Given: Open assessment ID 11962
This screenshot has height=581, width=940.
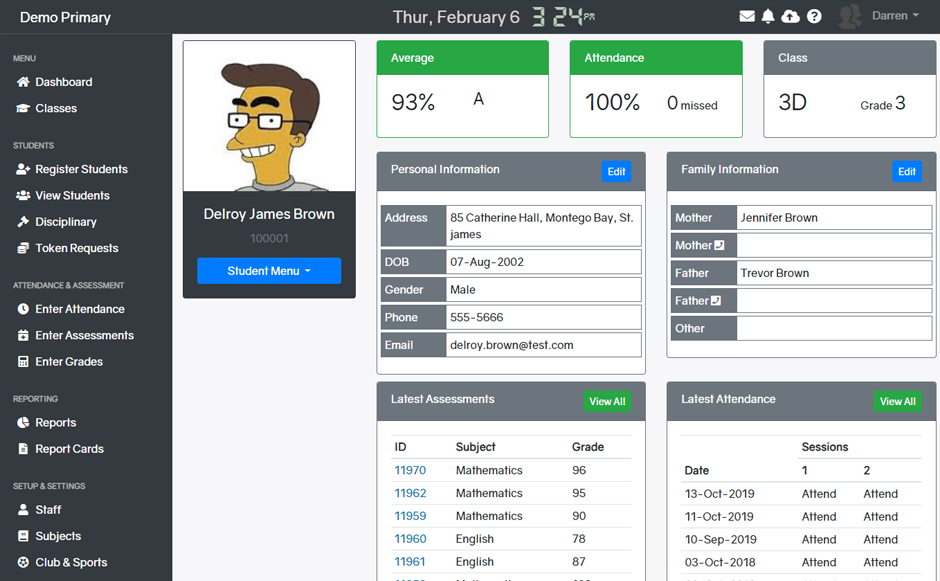Looking at the screenshot, I should pyautogui.click(x=410, y=493).
